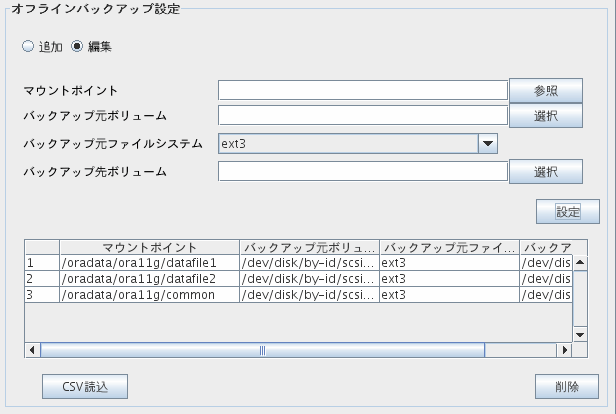This screenshot has width=616, height=414.
Task: Click the 設定 button
Action: tap(568, 211)
